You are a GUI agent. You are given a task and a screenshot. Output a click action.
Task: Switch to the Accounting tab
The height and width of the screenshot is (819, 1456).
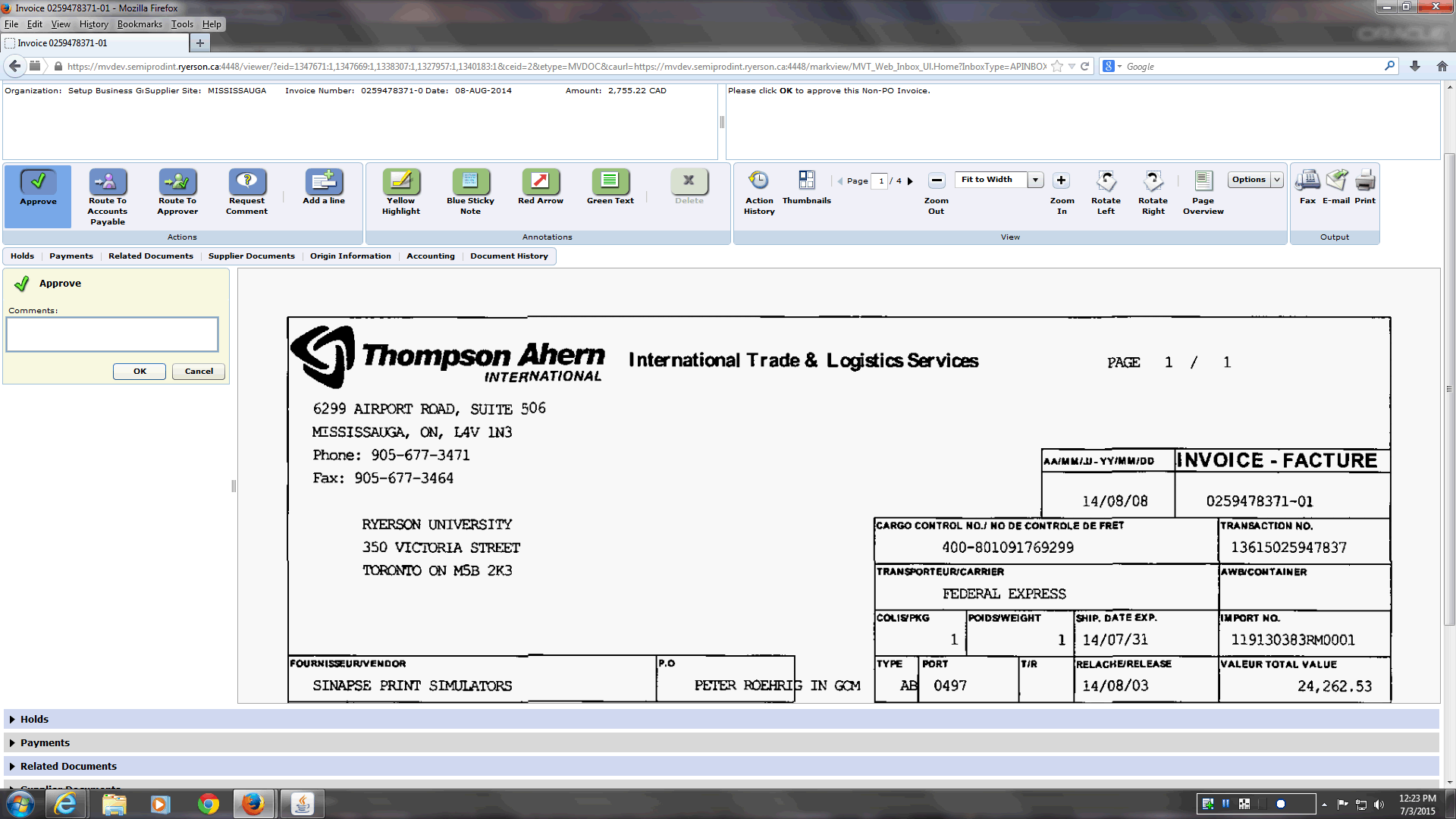(430, 256)
